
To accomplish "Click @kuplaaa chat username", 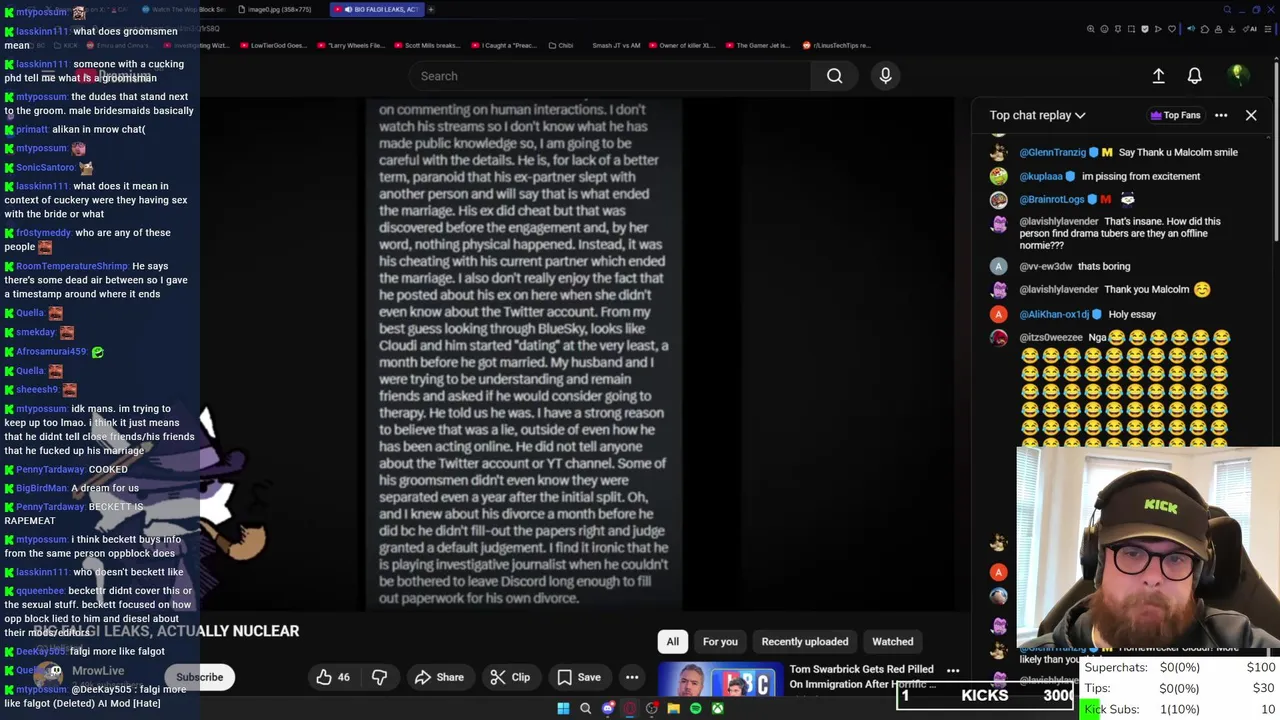I will (x=1040, y=176).
